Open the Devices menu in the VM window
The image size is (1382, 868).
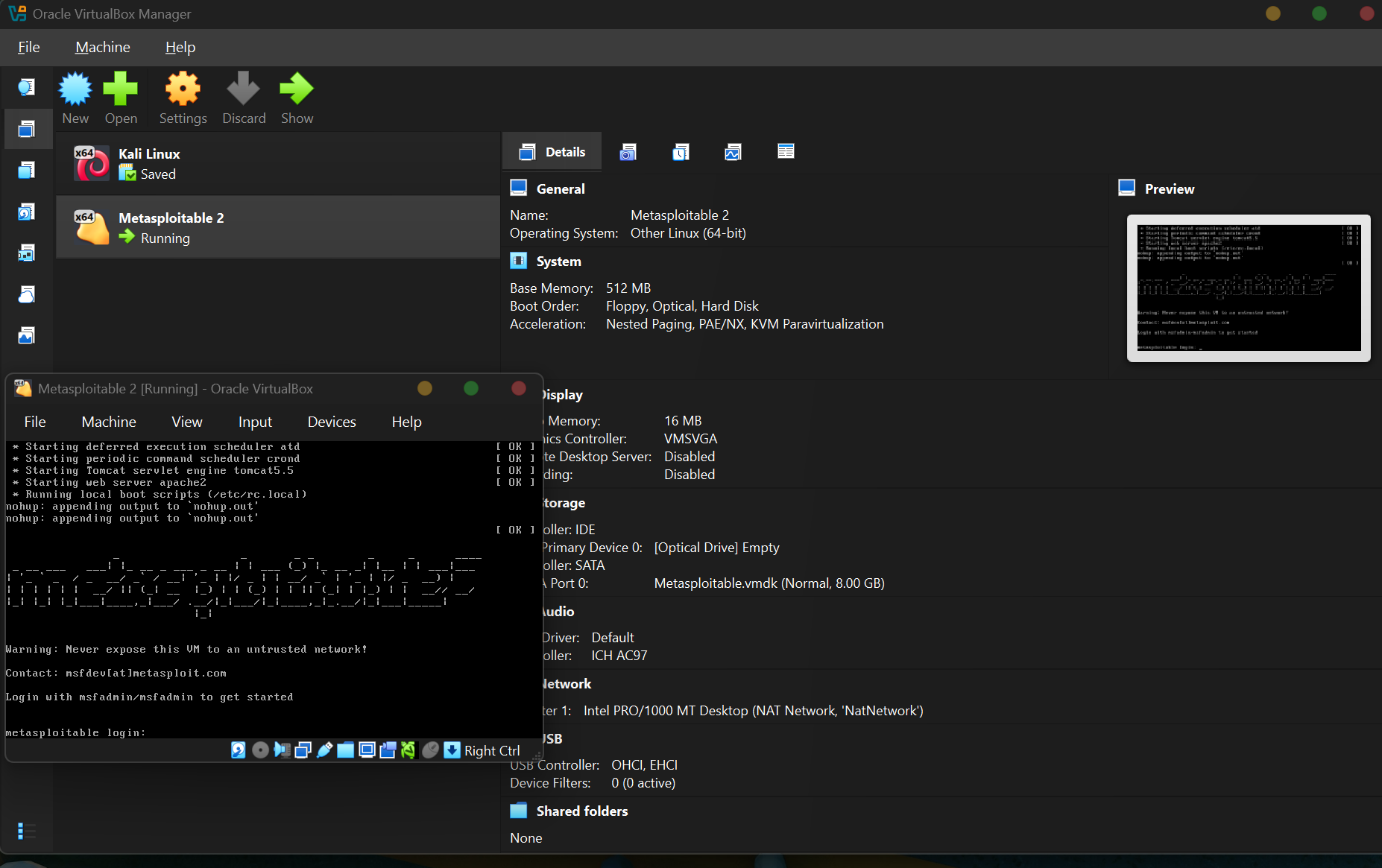click(x=332, y=422)
